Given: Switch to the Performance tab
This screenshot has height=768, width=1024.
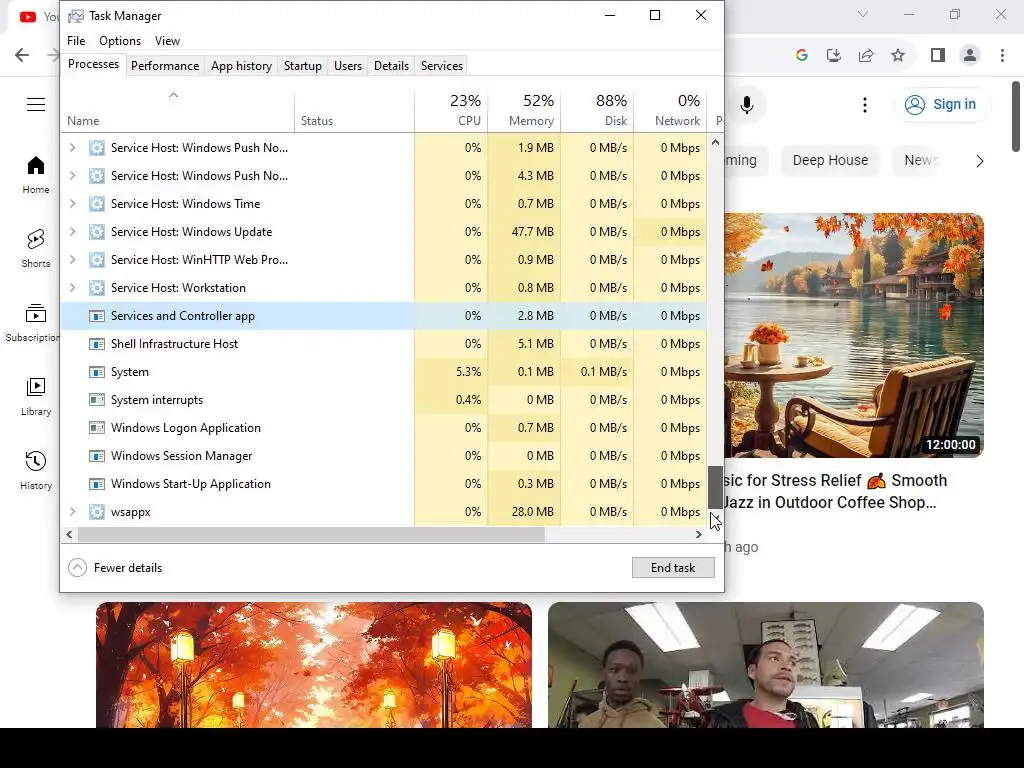Looking at the screenshot, I should 165,66.
